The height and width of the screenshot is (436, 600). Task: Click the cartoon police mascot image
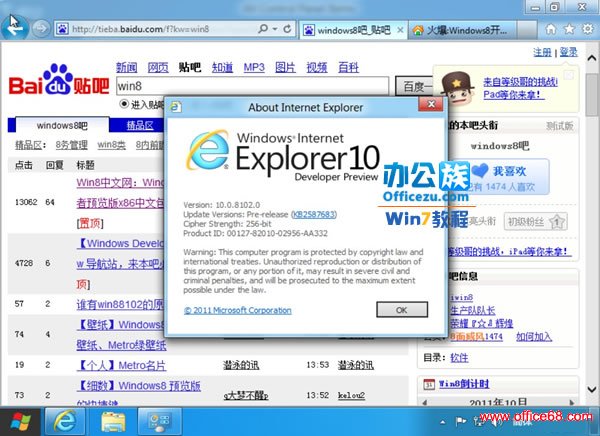457,88
